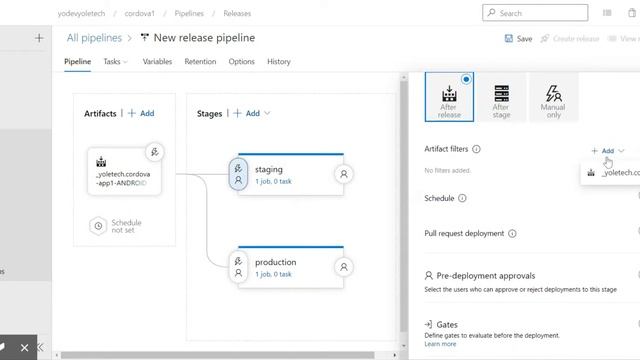
Task: Click the New release pipeline title
Action: point(204,38)
